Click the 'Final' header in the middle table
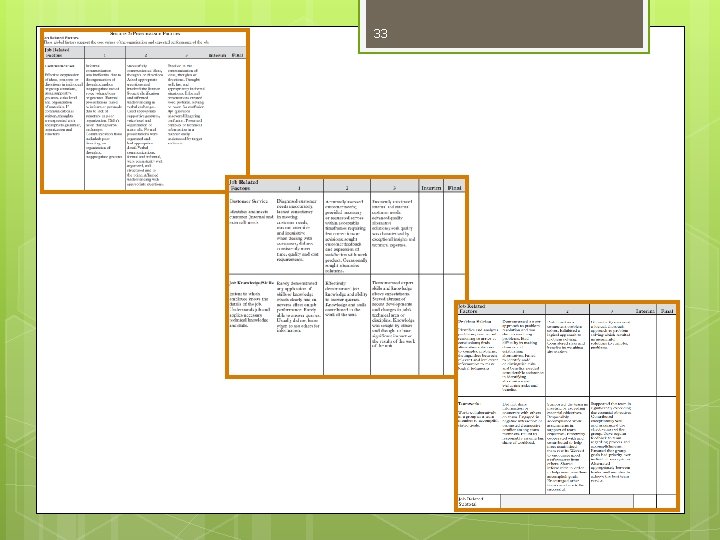The width and height of the screenshot is (720, 540). pyautogui.click(x=455, y=188)
